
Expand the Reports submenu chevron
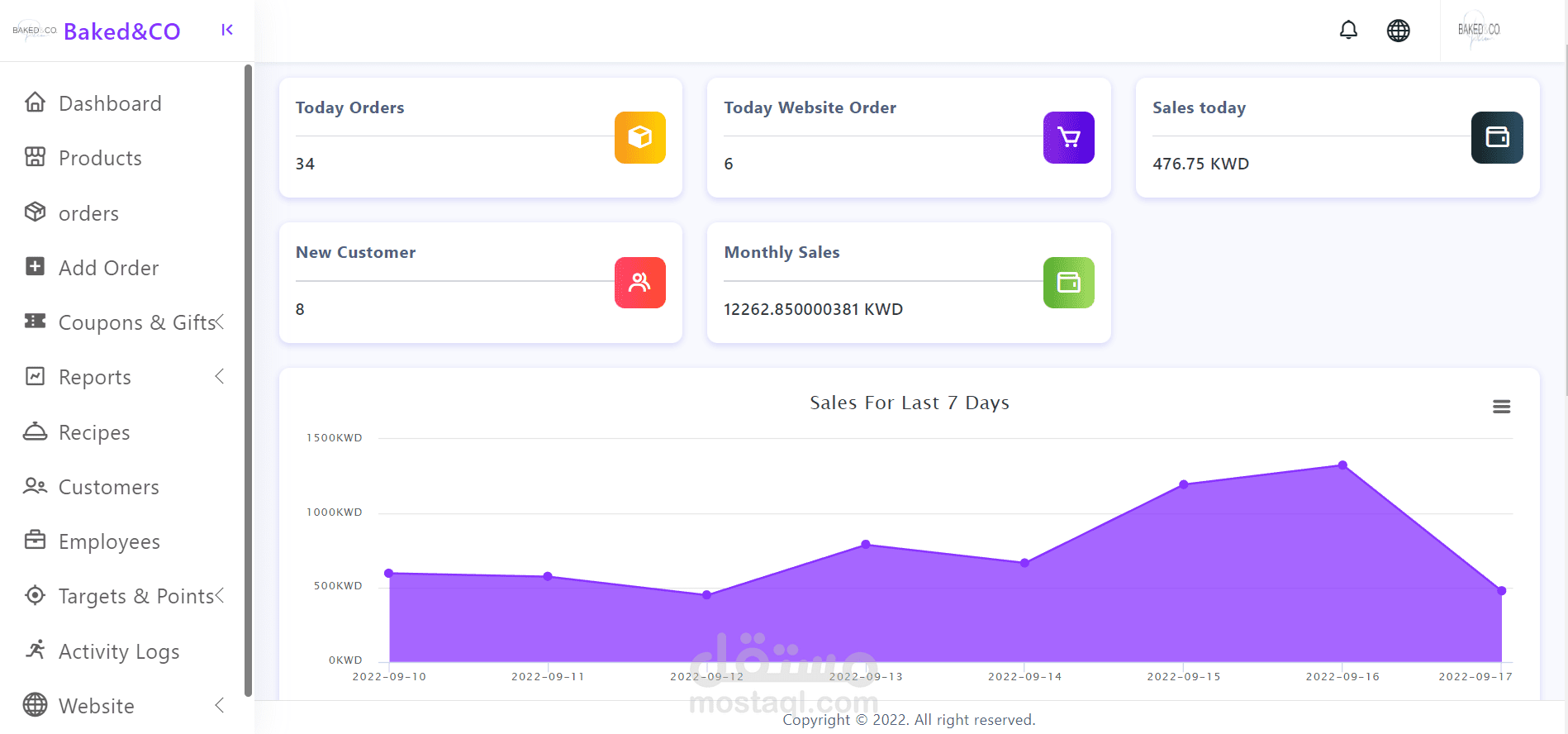tap(220, 376)
